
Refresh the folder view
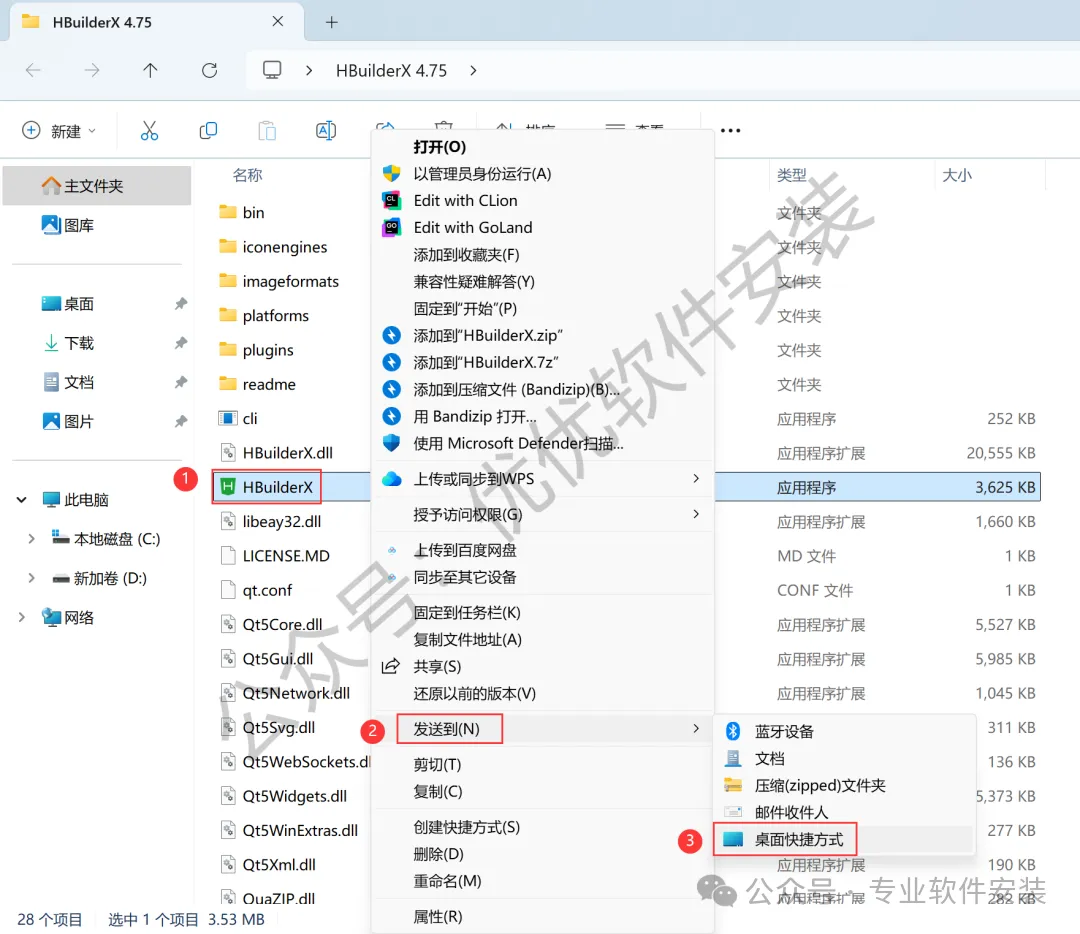(x=209, y=70)
